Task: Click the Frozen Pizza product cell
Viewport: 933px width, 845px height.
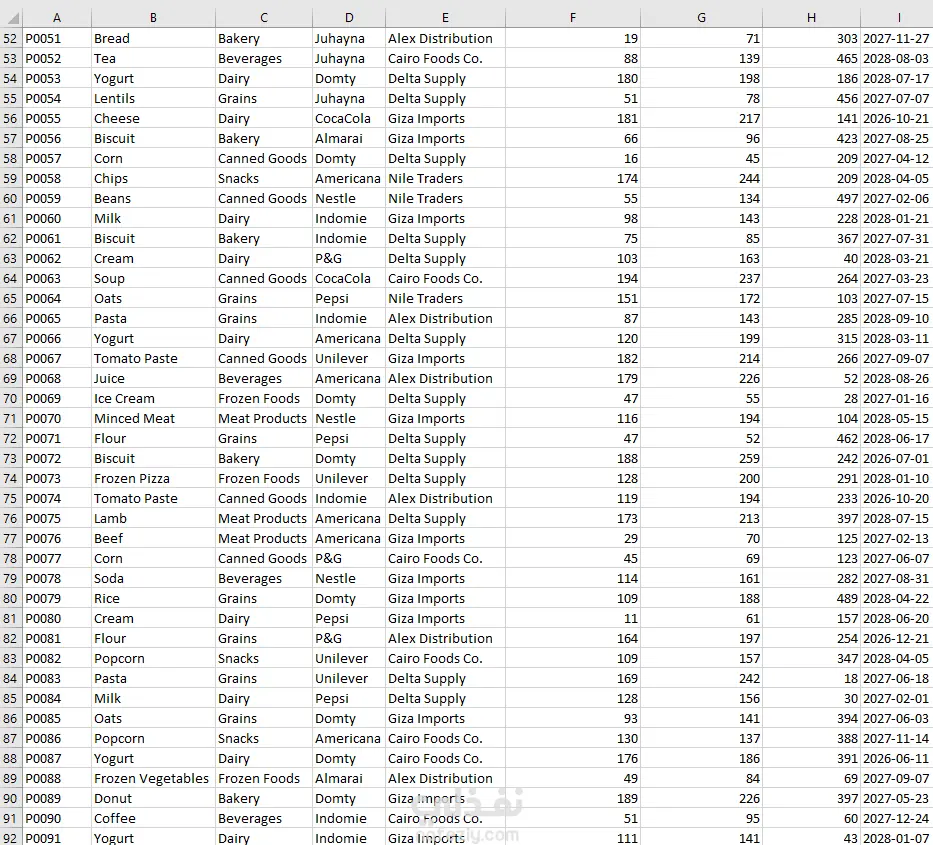Action: pyautogui.click(x=154, y=479)
